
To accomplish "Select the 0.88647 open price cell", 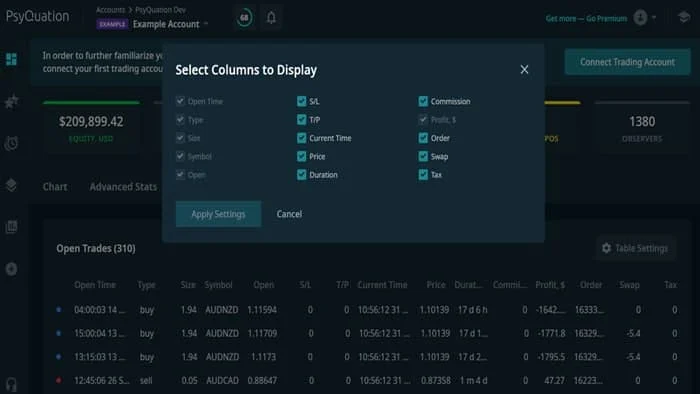I will 262,381.
